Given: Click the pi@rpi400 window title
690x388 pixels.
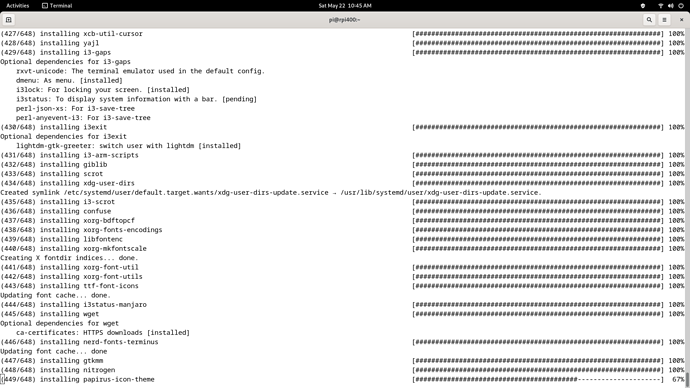Looking at the screenshot, I should [345, 20].
